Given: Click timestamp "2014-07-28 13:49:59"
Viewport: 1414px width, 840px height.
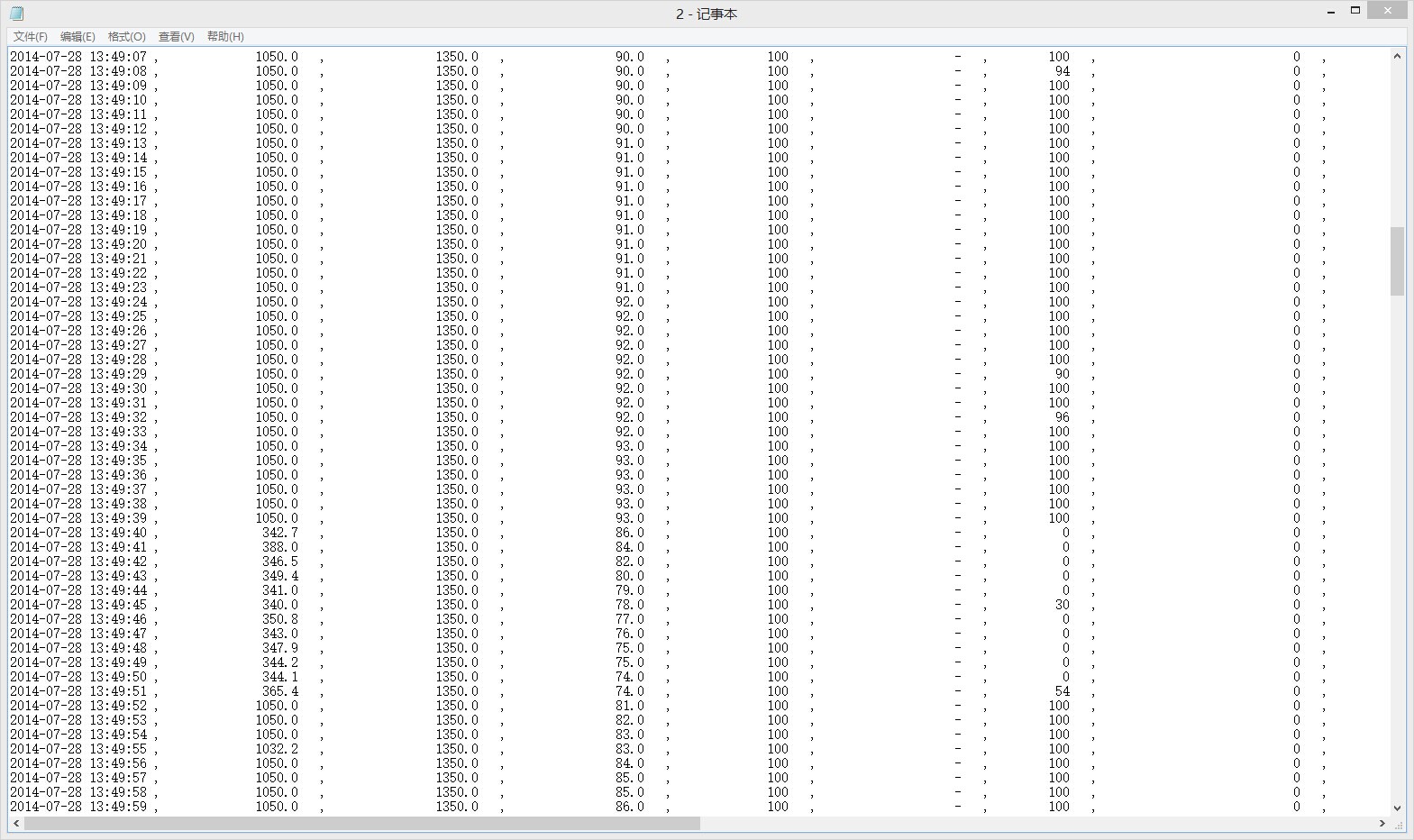Looking at the screenshot, I should pyautogui.click(x=78, y=807).
